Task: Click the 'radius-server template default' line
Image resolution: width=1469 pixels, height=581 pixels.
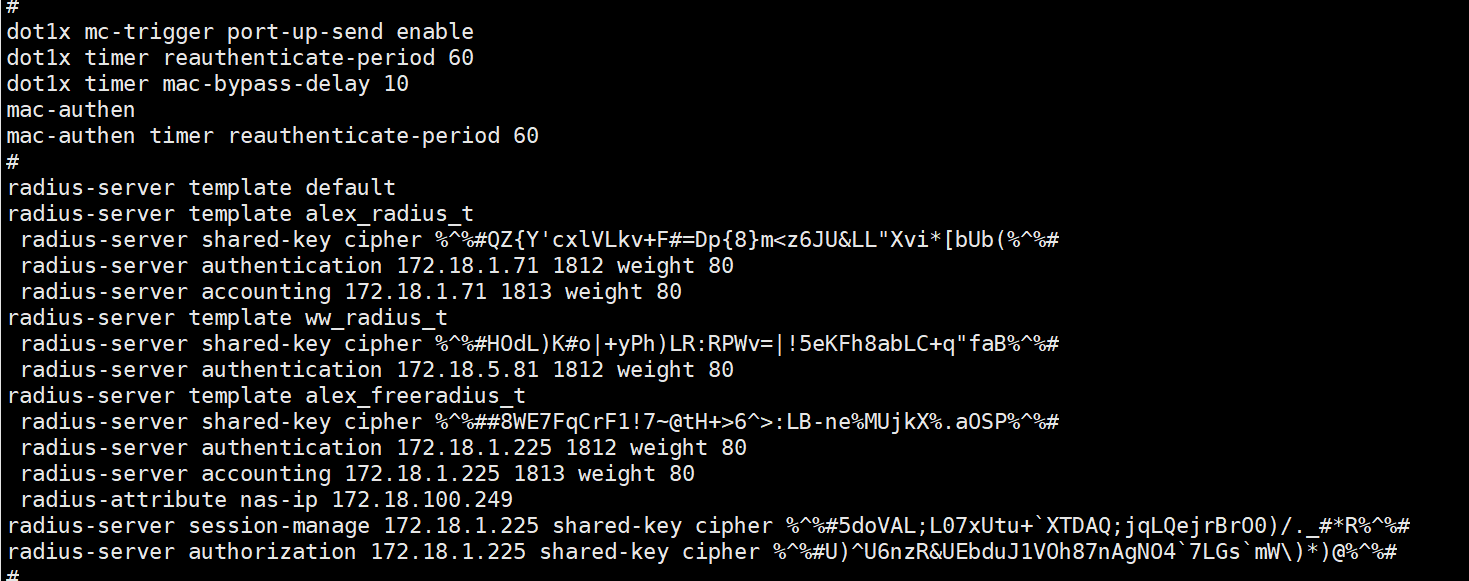Action: tap(201, 188)
